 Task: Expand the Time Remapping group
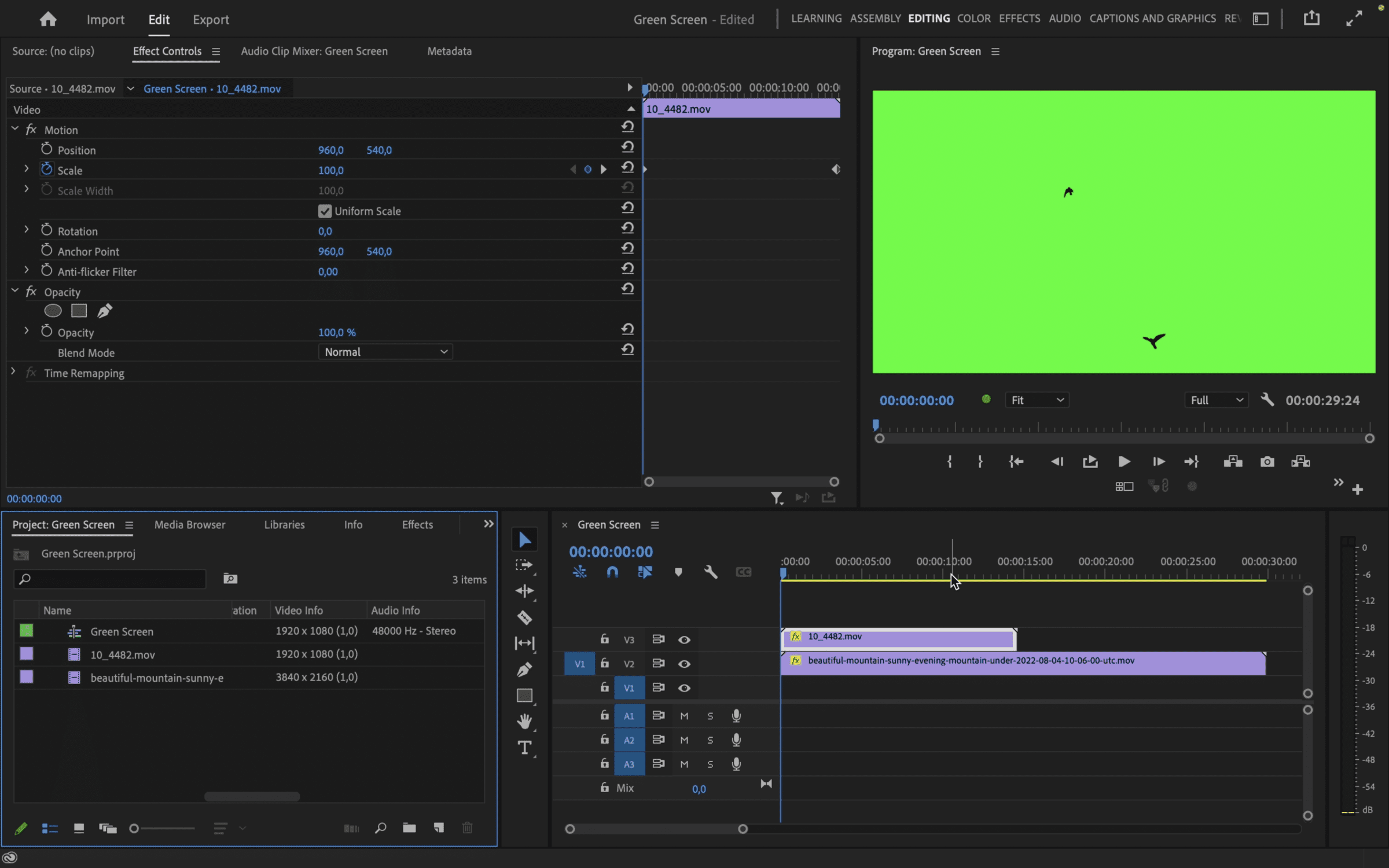(13, 372)
